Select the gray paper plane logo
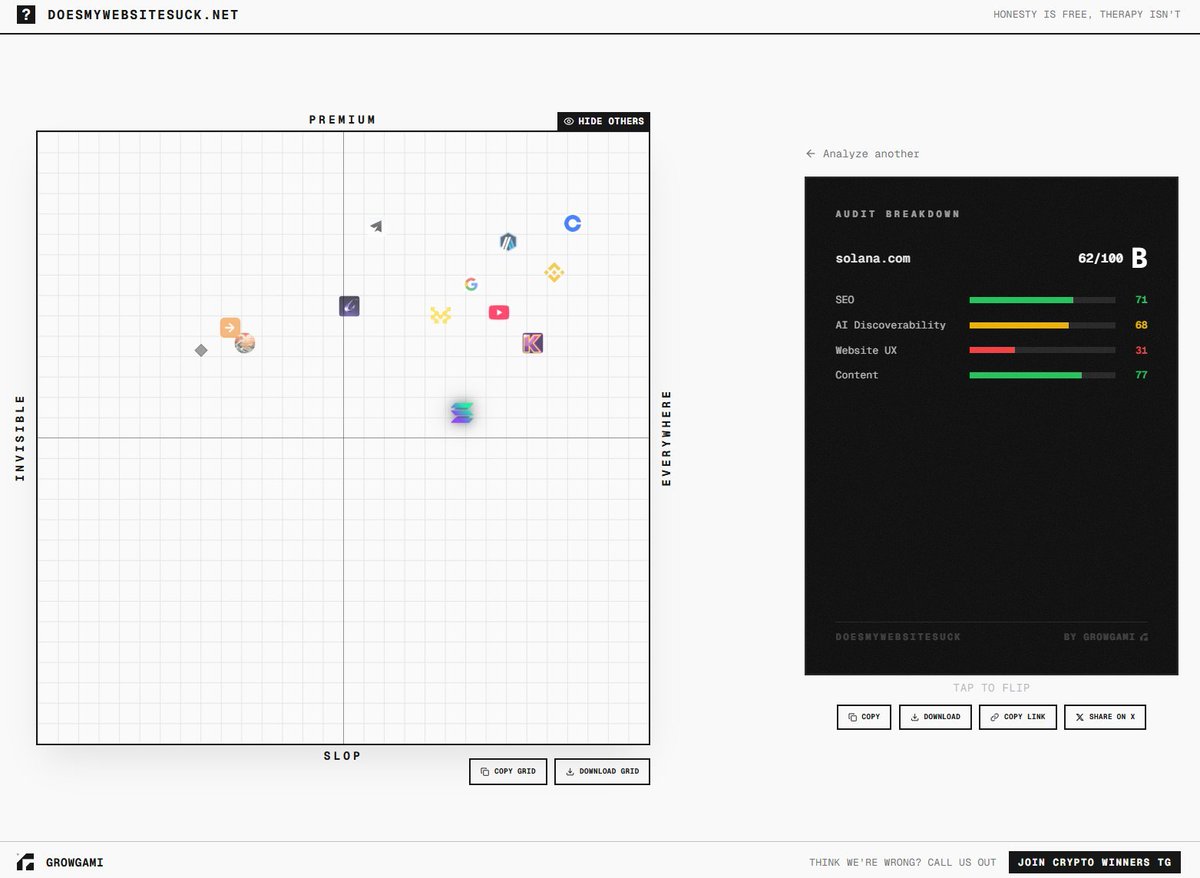Image resolution: width=1200 pixels, height=878 pixels. [376, 226]
